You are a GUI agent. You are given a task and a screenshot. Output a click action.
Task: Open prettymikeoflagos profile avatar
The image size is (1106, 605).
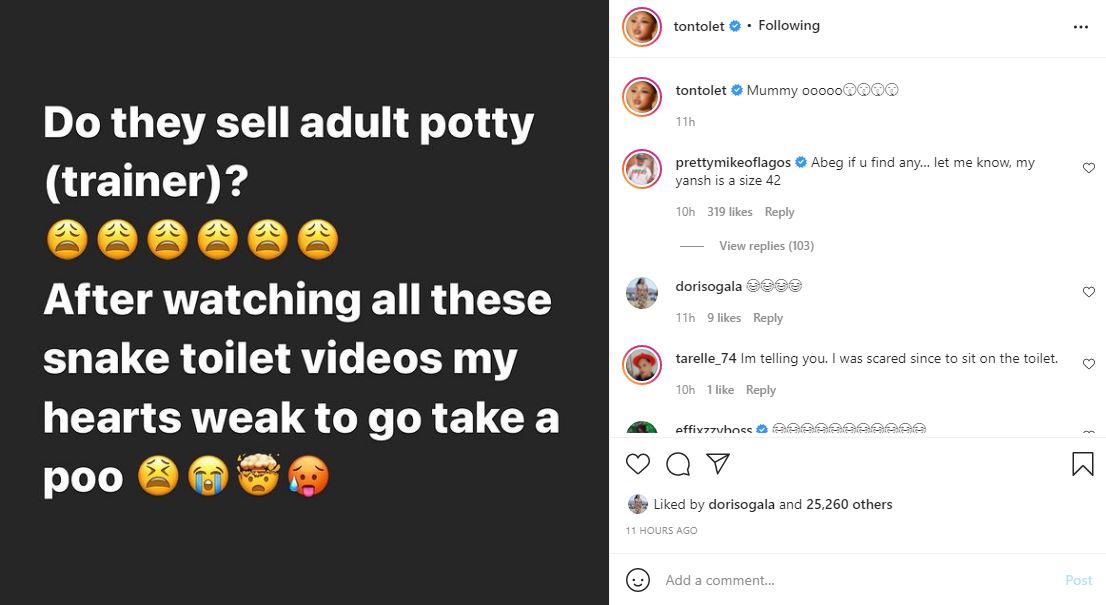click(641, 169)
